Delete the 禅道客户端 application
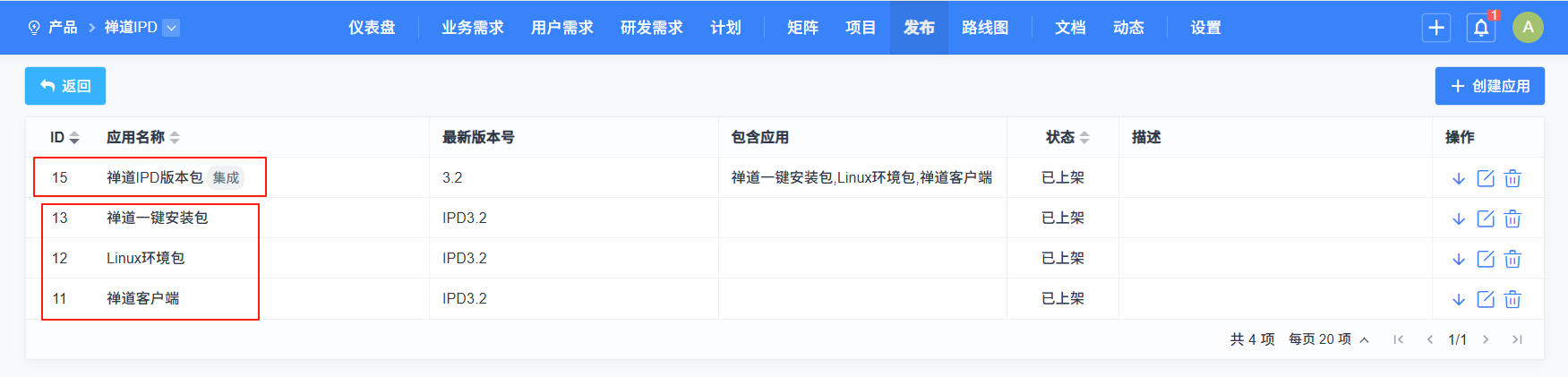Screen dimensions: 1568x377 coord(1512,299)
